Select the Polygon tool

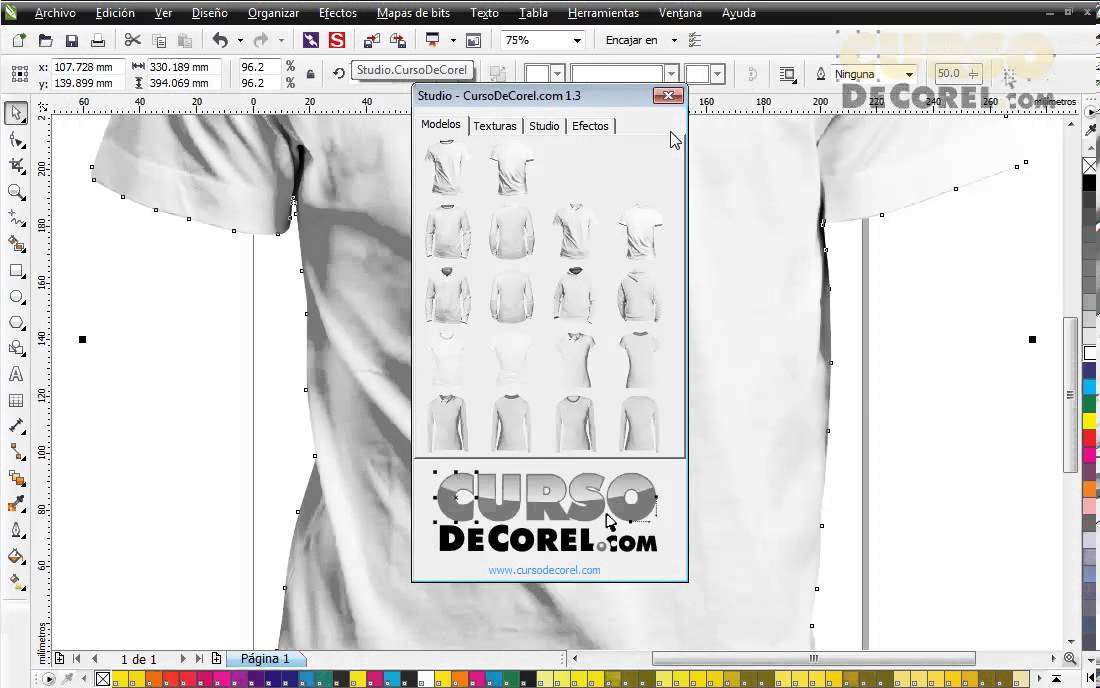pos(16,323)
